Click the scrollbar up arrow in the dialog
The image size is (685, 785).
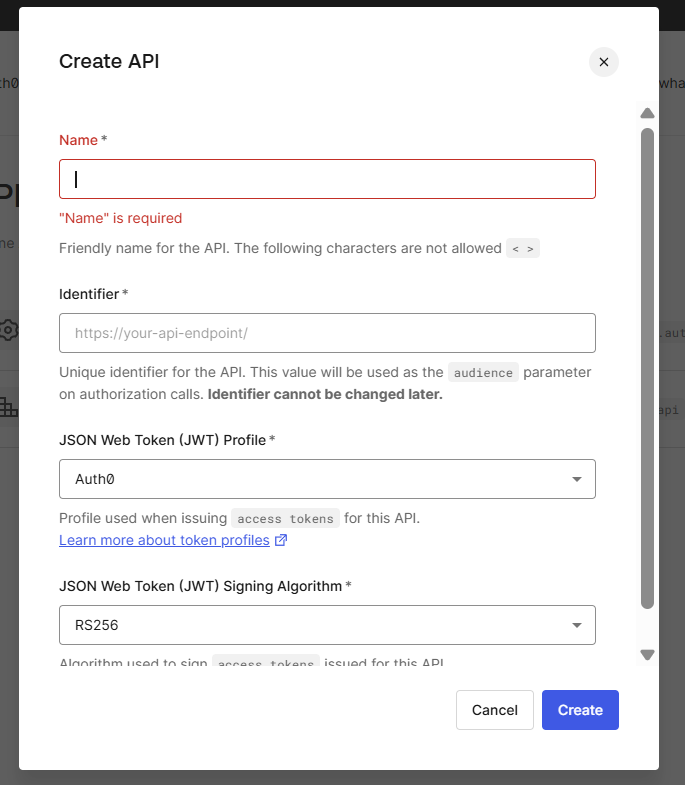pyautogui.click(x=647, y=113)
